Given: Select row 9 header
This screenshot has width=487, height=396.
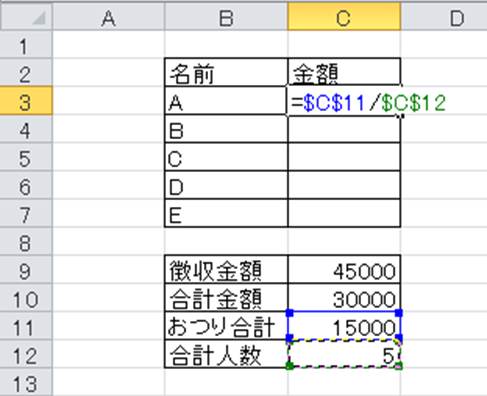Looking at the screenshot, I should 26,270.
